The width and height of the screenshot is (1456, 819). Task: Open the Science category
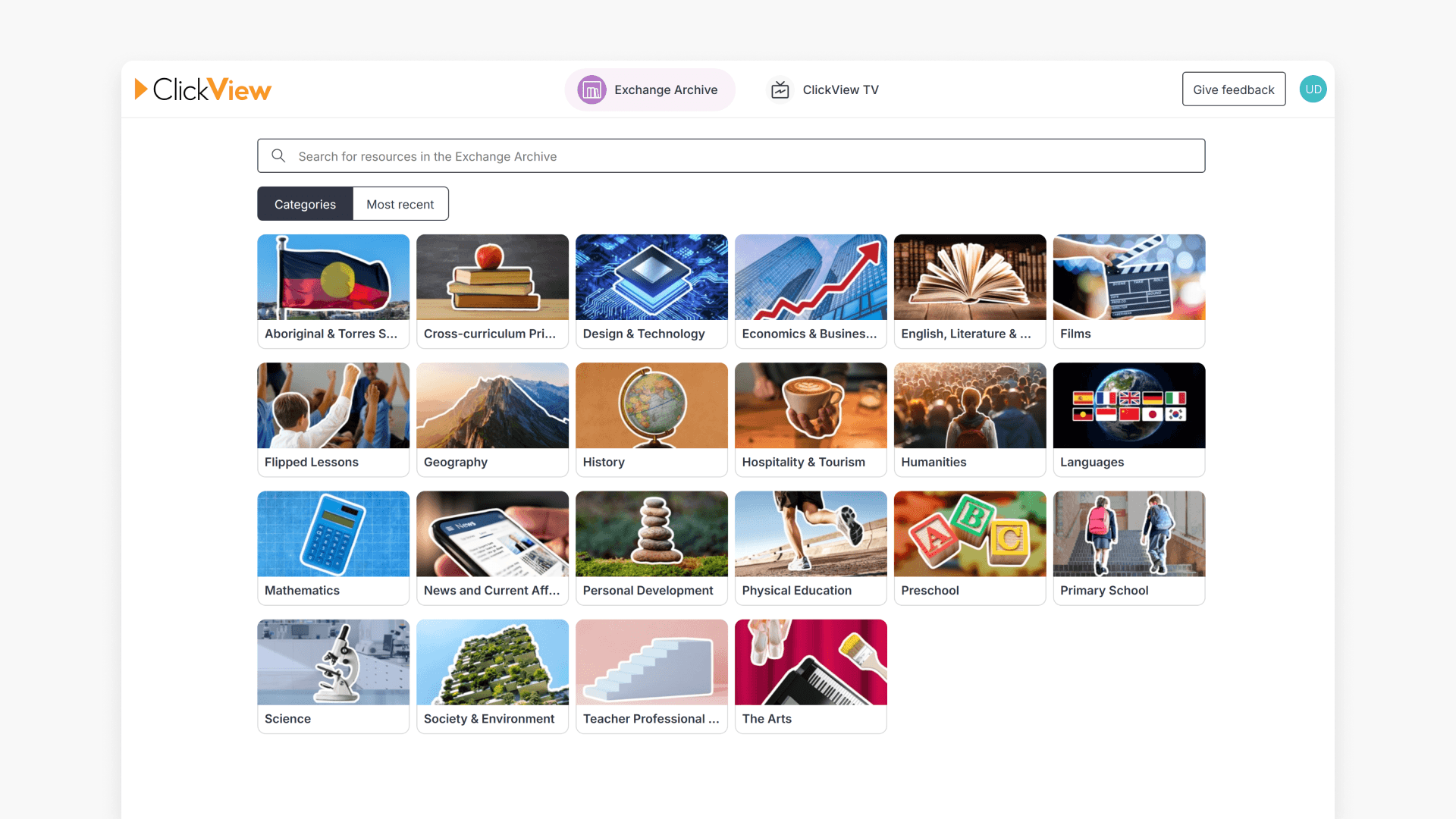[333, 676]
